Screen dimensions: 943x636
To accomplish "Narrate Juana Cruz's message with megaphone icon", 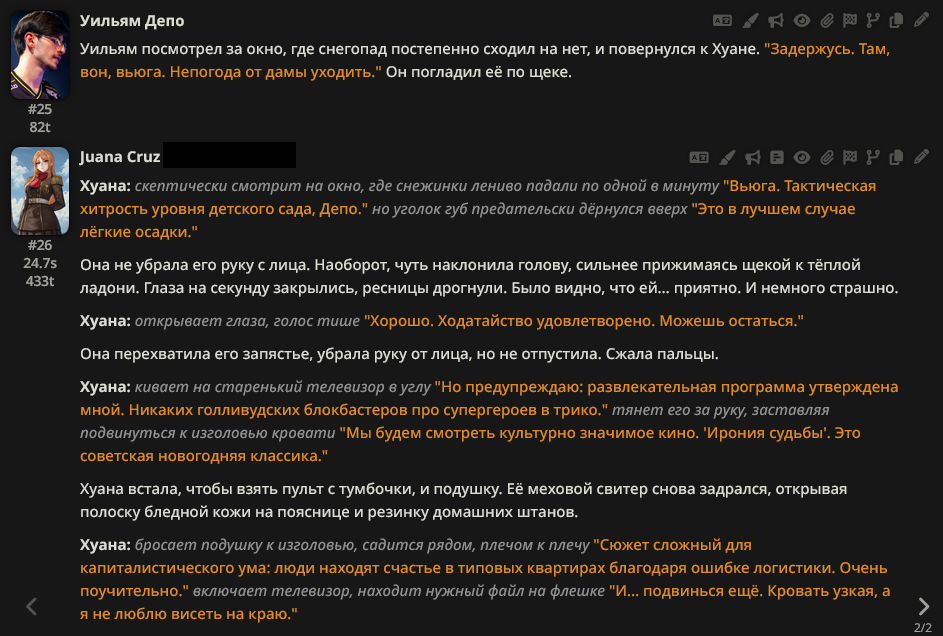I will pyautogui.click(x=752, y=157).
